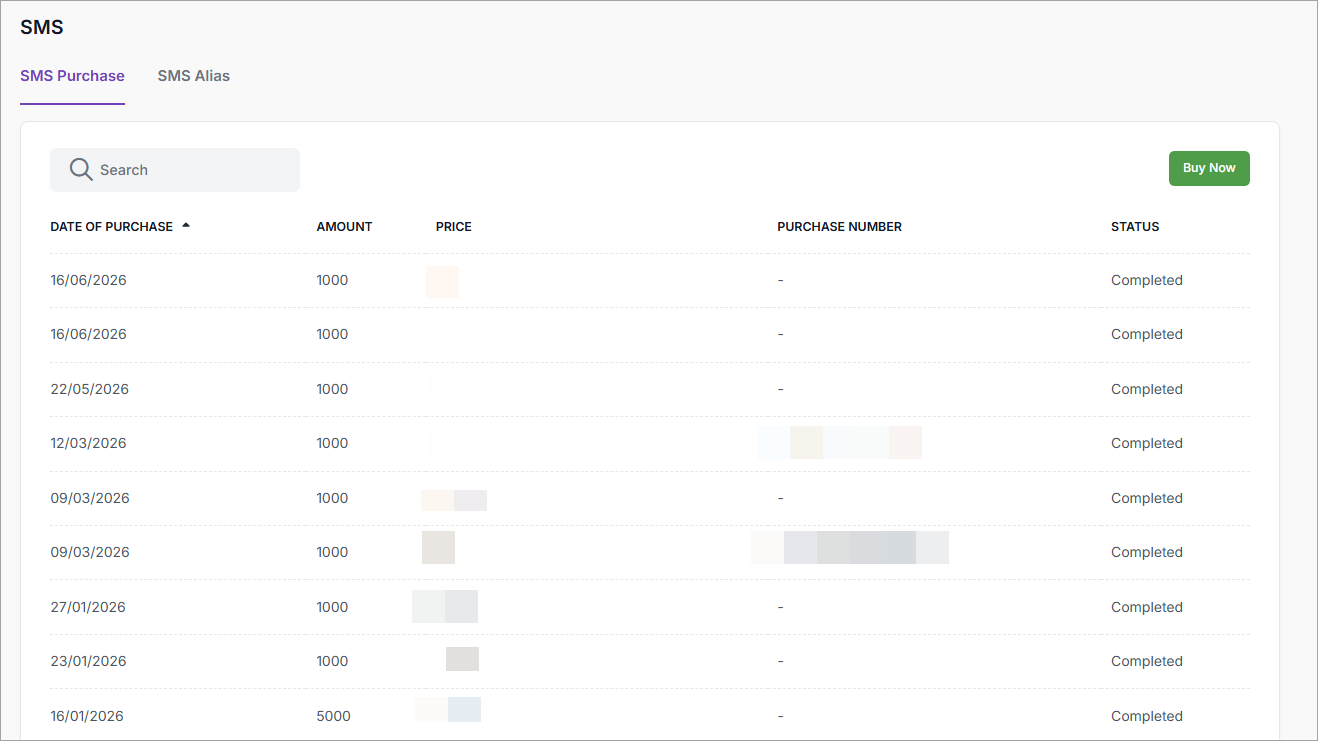
Task: Click Completed status in the 12/03/2026 row
Action: click(x=1147, y=443)
